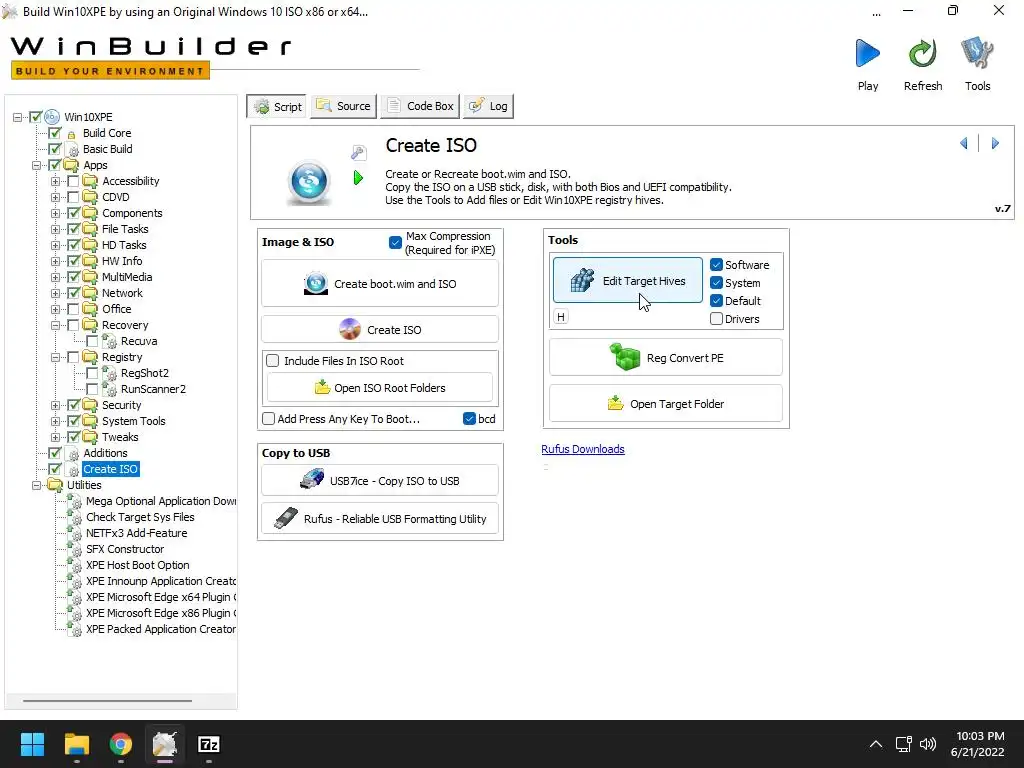The image size is (1024, 768).
Task: Click the RegShot2 script icon
Action: (110, 373)
